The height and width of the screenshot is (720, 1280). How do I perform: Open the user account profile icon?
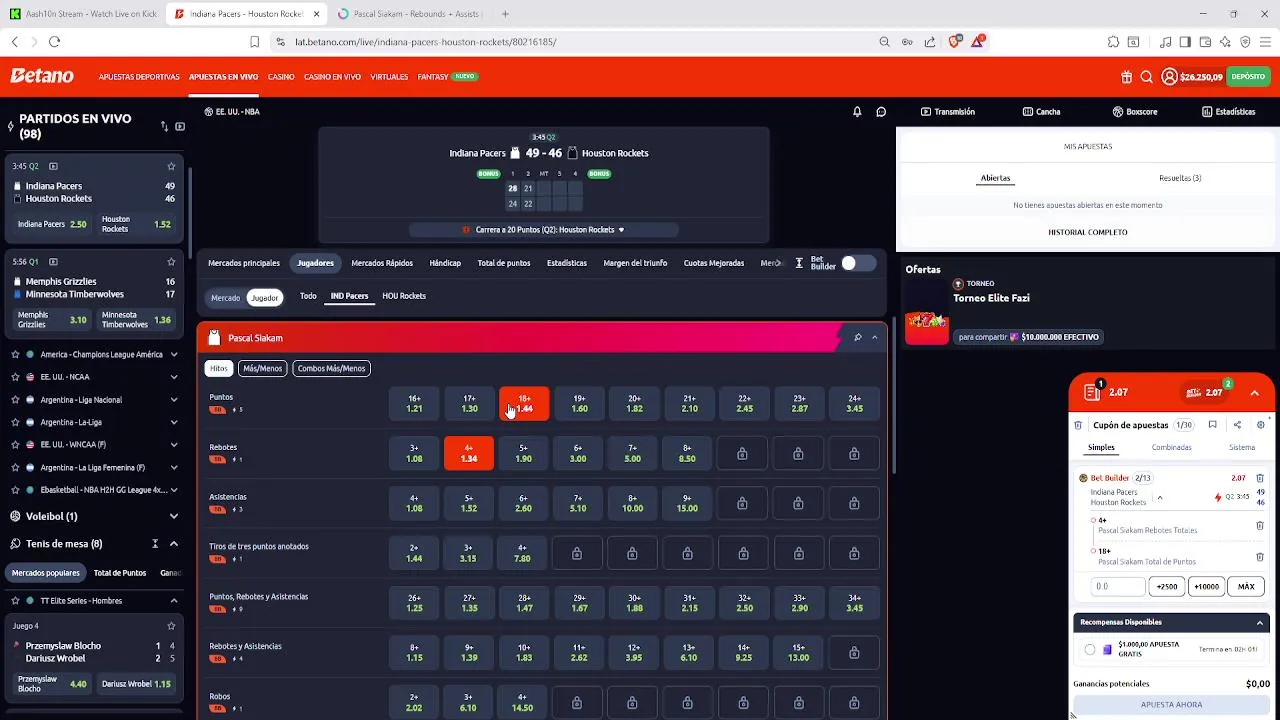(1169, 77)
